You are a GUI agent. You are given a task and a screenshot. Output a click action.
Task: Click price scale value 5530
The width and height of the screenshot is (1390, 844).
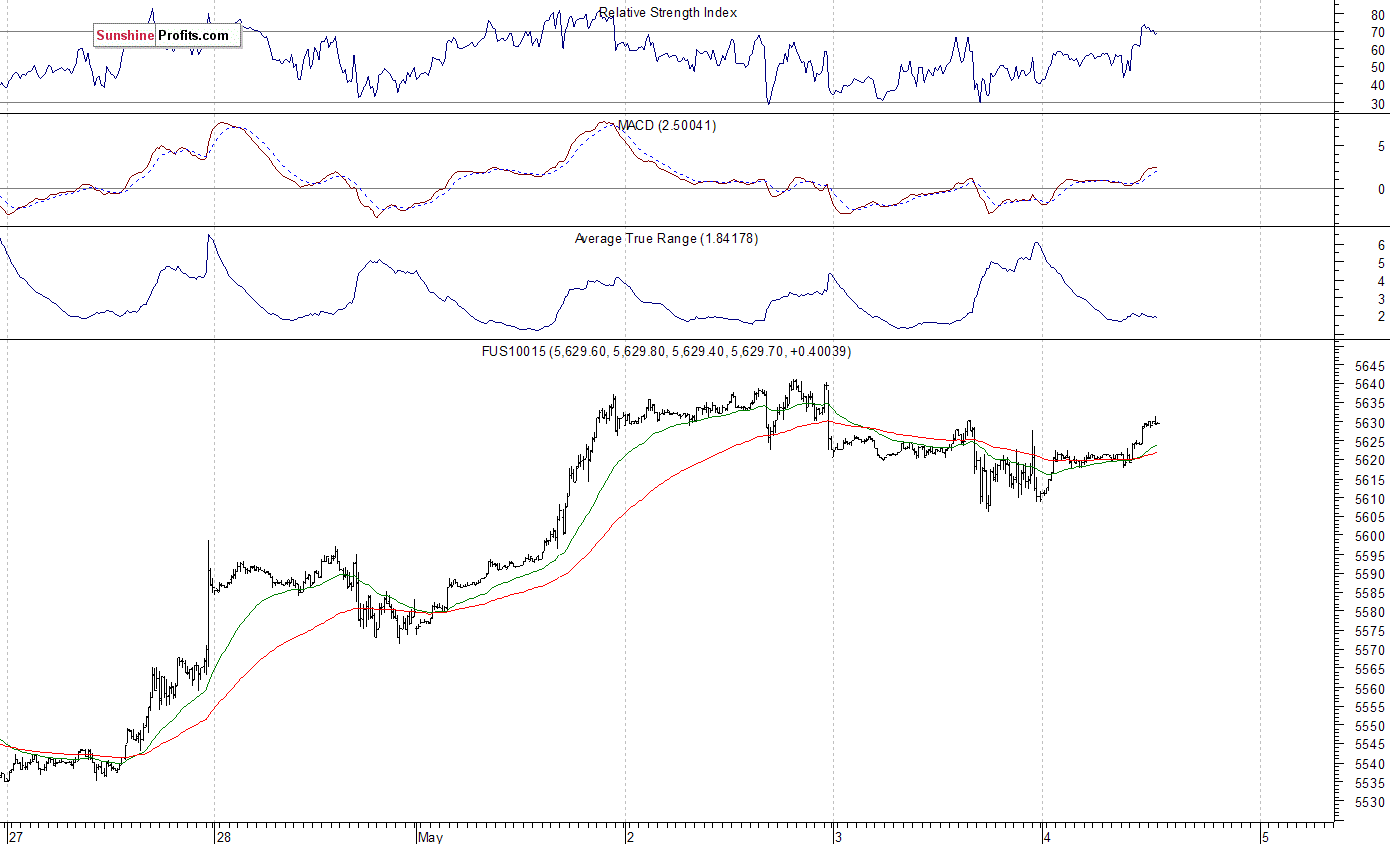tap(1370, 803)
